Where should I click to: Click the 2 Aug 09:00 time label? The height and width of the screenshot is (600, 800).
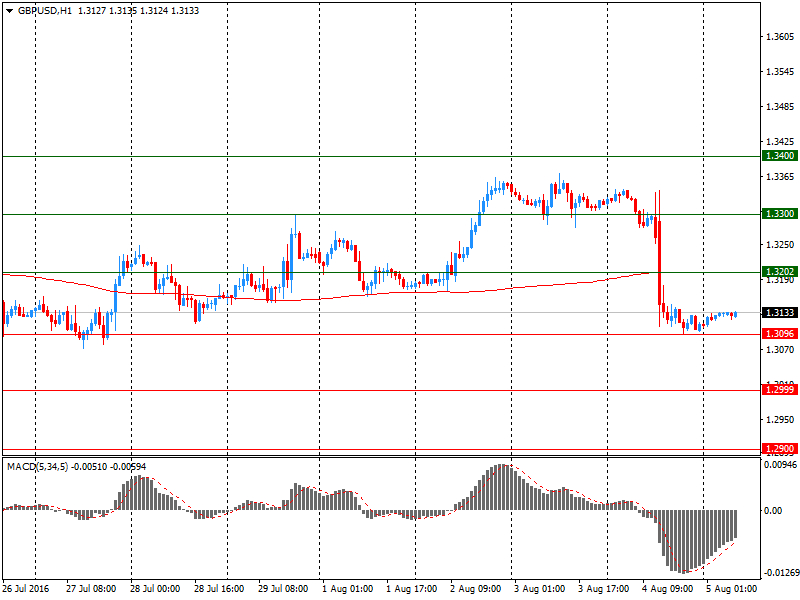(476, 589)
